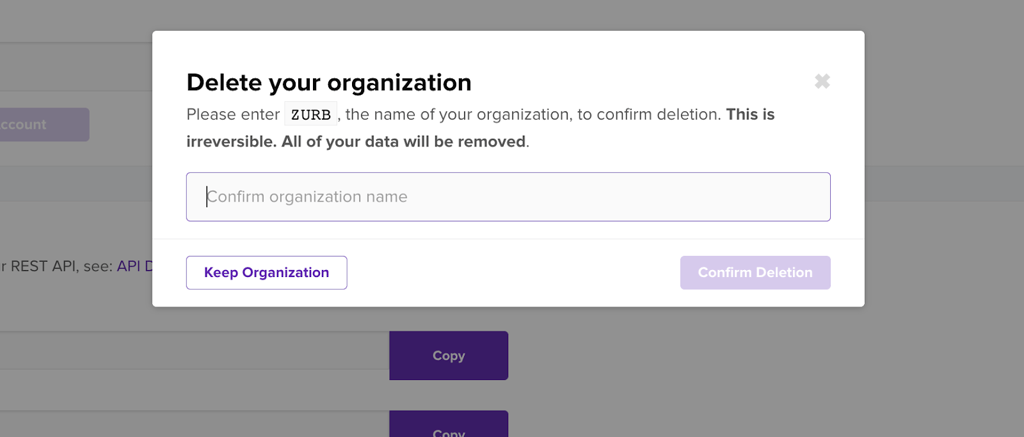The height and width of the screenshot is (437, 1024).
Task: Click the bold 'This is irreversible' warning
Action: point(750,114)
